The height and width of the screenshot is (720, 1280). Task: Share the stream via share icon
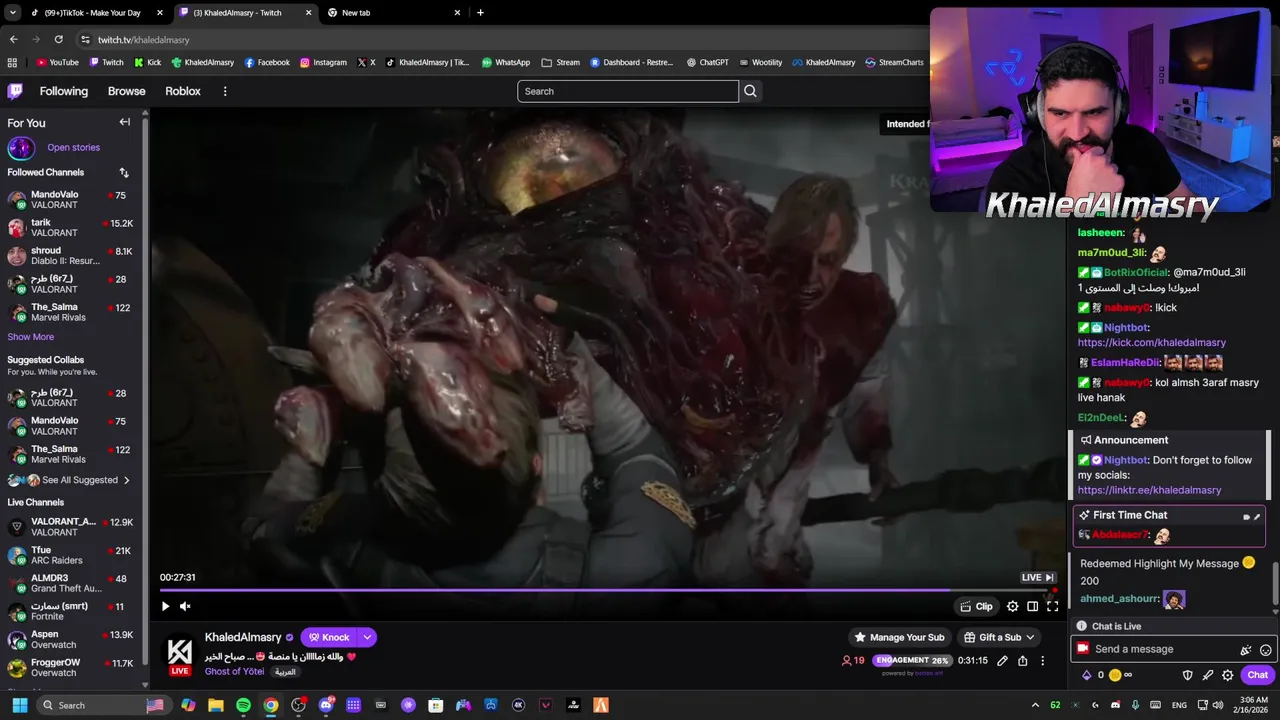pos(1022,660)
